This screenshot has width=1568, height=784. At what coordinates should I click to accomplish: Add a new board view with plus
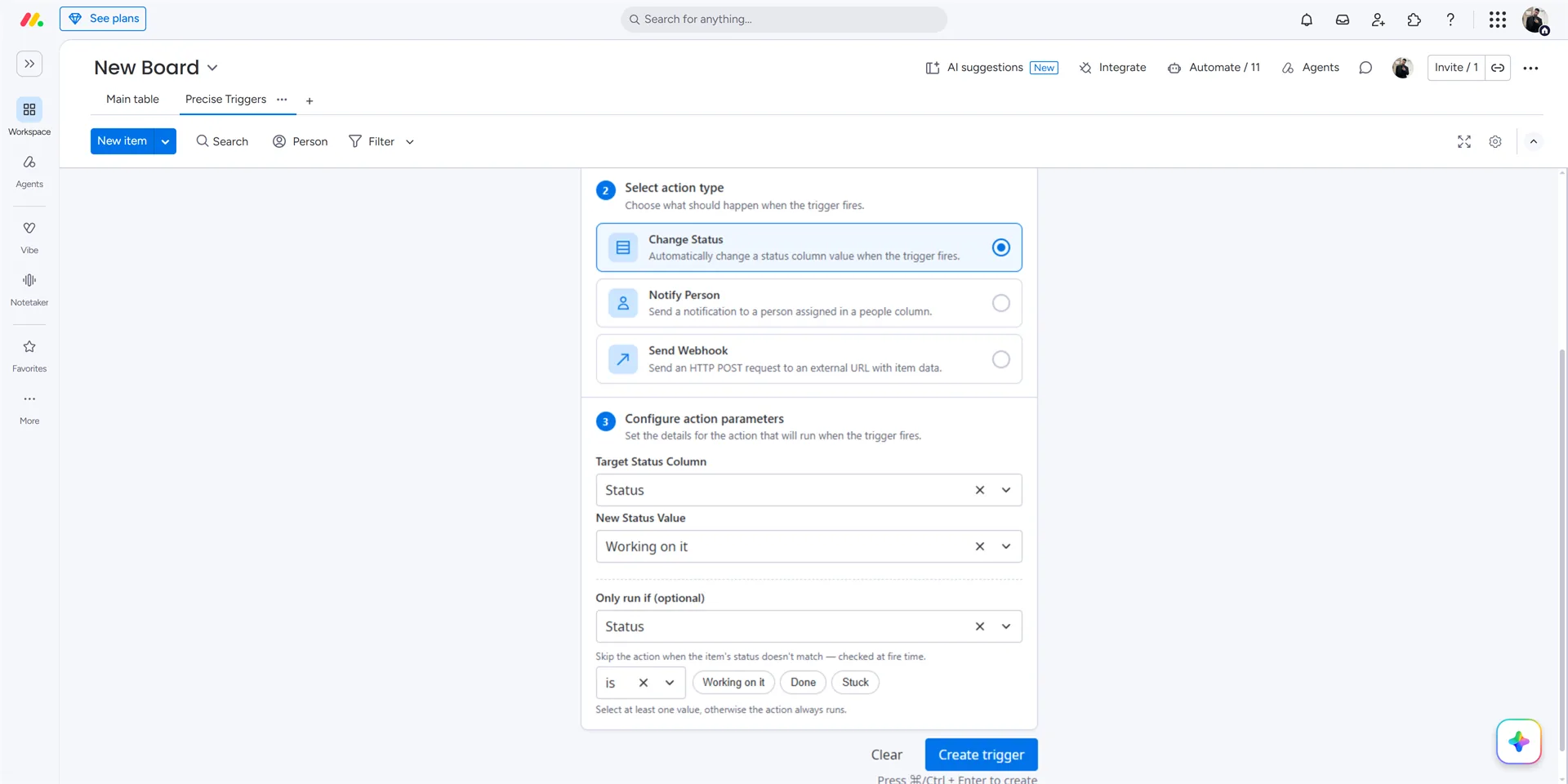tap(310, 101)
